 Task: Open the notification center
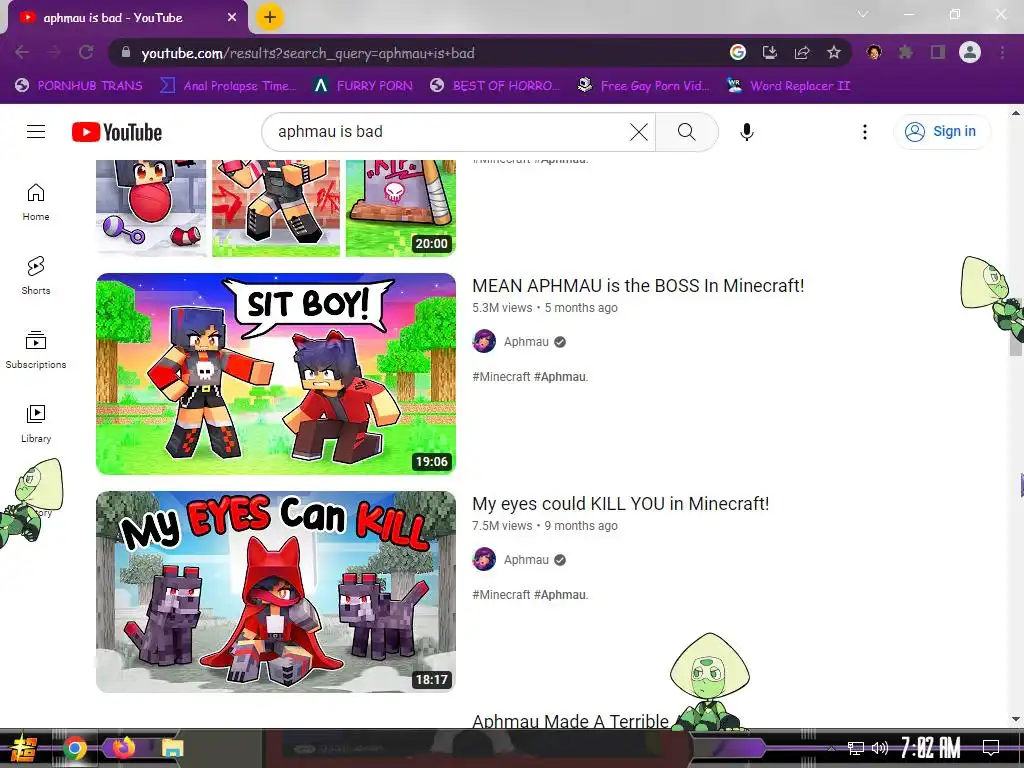point(991,748)
